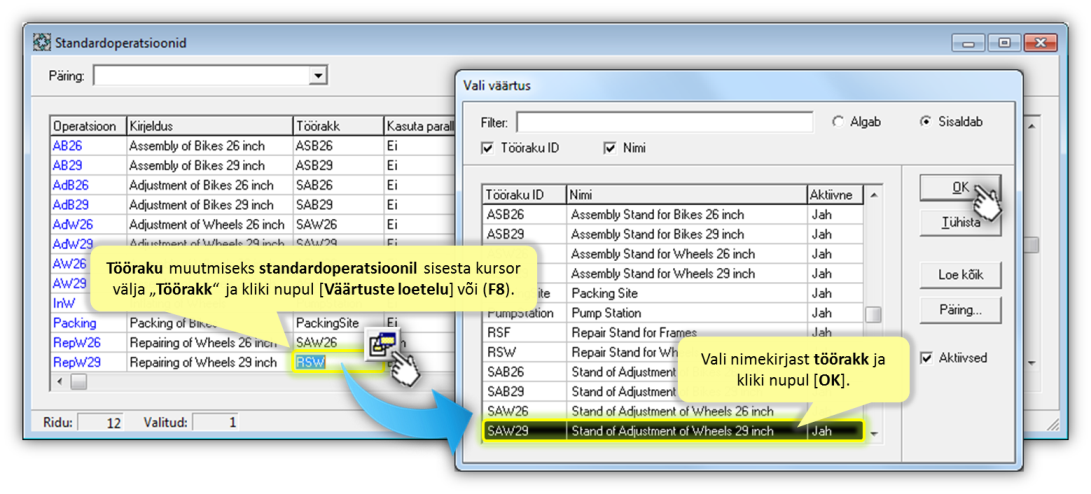Open the AdB26 operation link
The image size is (1091, 494).
pyautogui.click(x=70, y=186)
